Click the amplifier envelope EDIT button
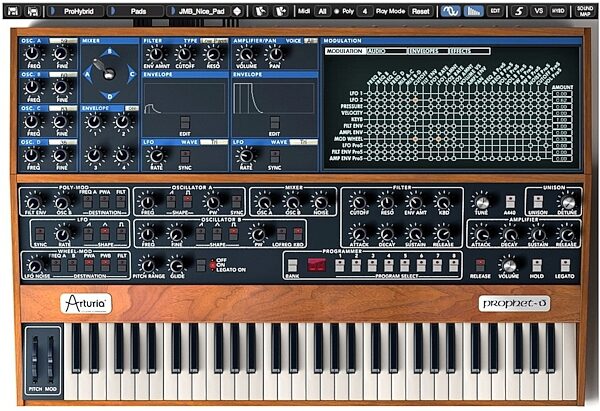The width and height of the screenshot is (600, 411). pyautogui.click(x=274, y=123)
